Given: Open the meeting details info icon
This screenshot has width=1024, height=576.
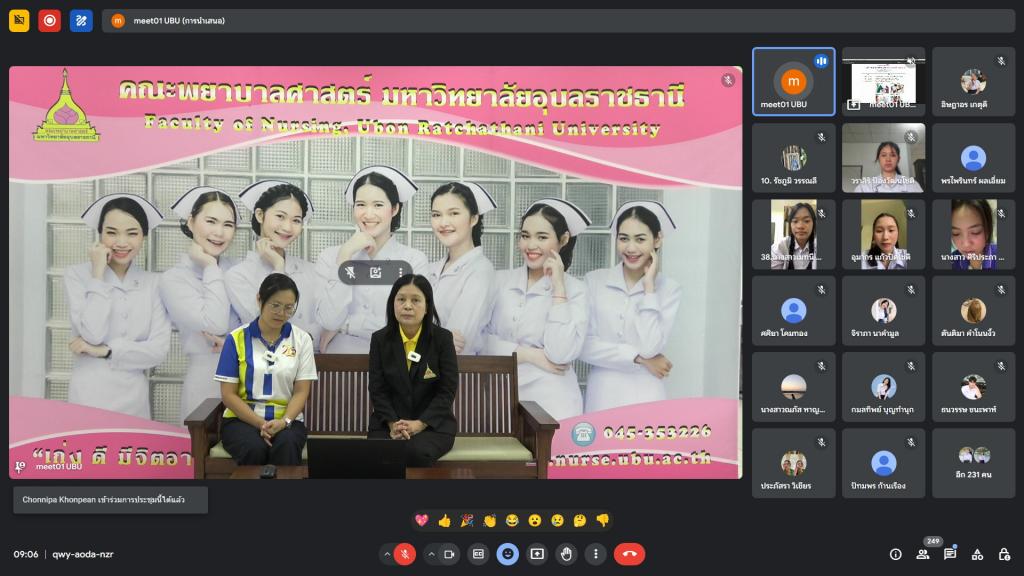Looking at the screenshot, I should click(895, 554).
